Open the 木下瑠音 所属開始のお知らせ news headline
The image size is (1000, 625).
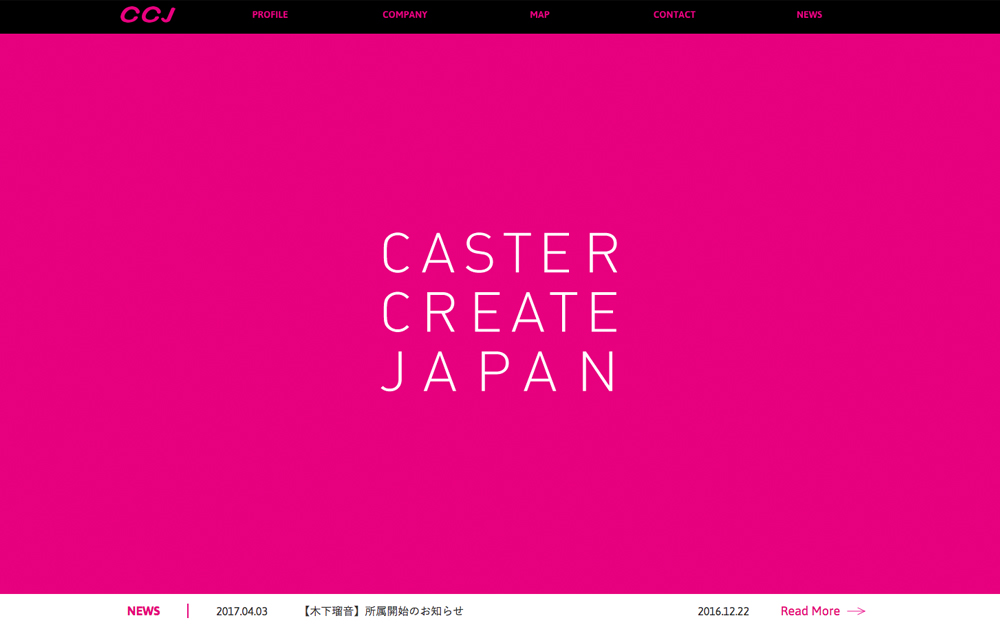pyautogui.click(x=383, y=611)
